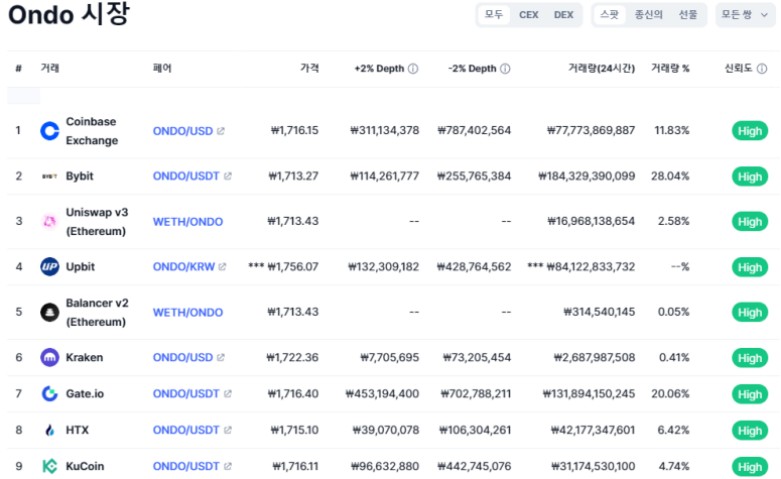Open Kraken ONDO/USD pair link
Screen dimensions: 781x479
[183, 358]
